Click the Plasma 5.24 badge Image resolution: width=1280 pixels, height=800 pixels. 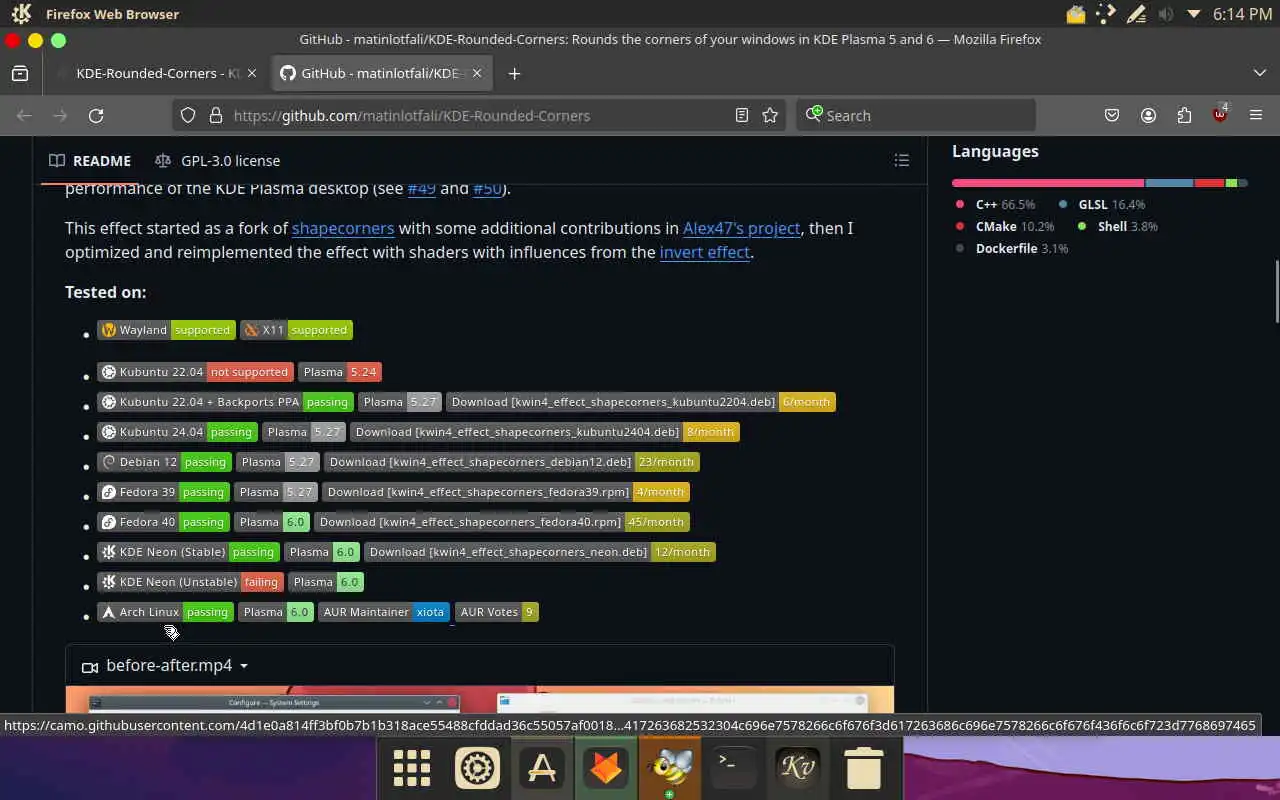pos(340,372)
